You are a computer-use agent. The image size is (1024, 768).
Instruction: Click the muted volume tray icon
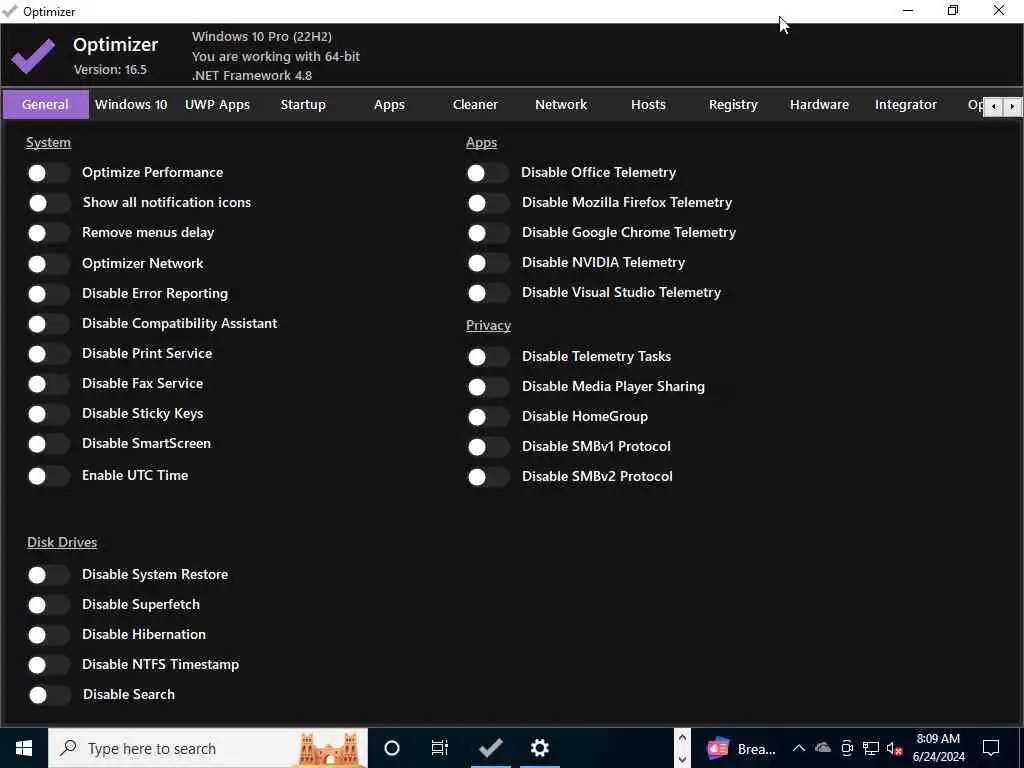(x=895, y=748)
